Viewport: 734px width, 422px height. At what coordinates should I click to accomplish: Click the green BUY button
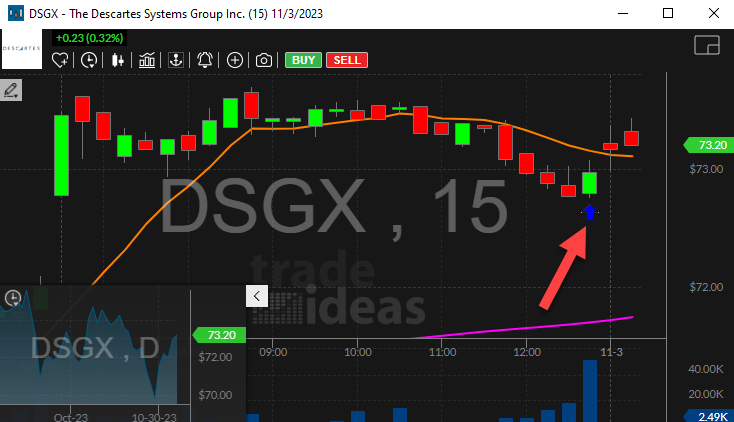coord(303,60)
